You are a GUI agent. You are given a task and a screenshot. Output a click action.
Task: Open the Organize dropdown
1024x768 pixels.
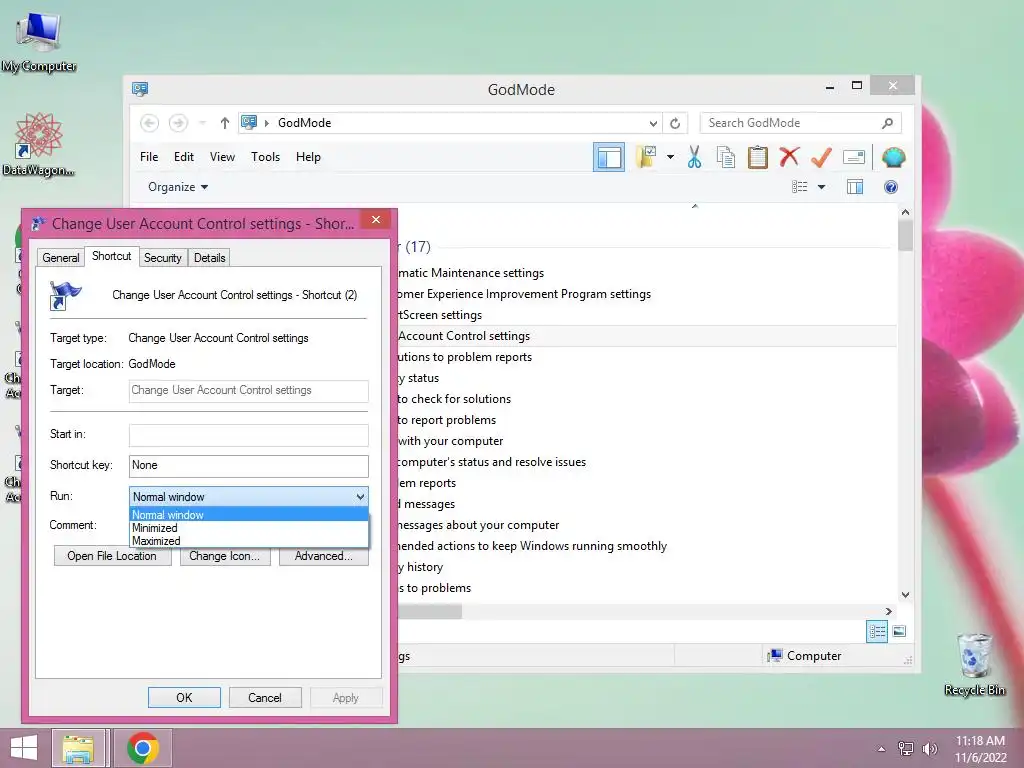point(178,187)
